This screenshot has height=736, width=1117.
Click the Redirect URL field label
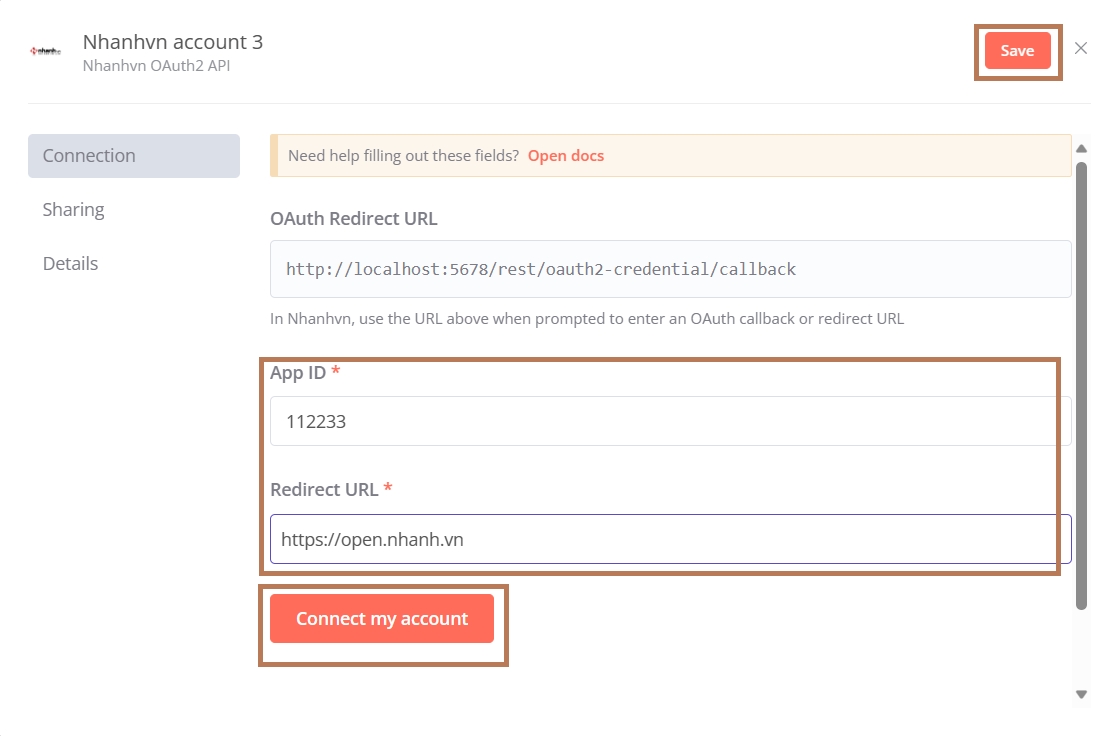[x=324, y=490]
